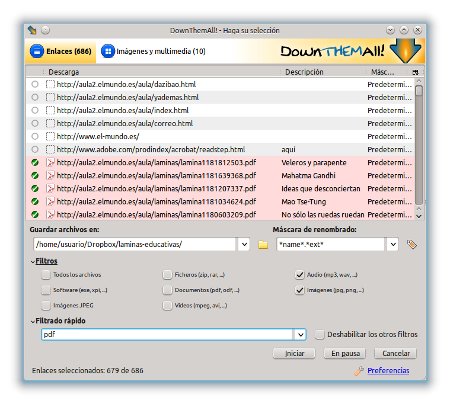450x404 pixels.
Task: Uncheck 'Imágenes (jpg, png...)' filter
Action: (300, 290)
